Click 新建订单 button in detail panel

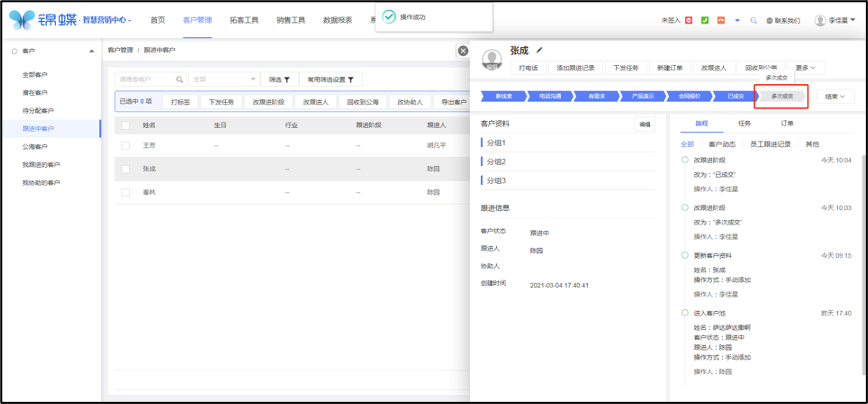tap(669, 68)
